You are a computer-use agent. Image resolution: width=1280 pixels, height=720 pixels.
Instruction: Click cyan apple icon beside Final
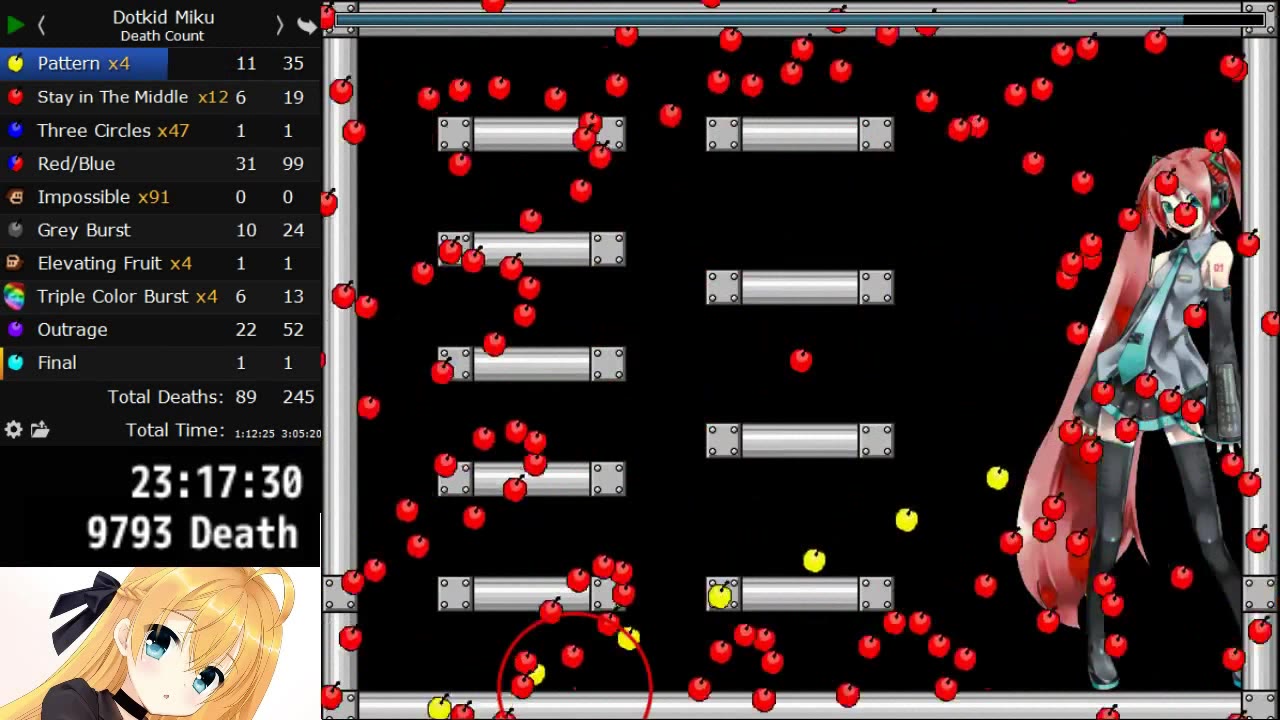click(15, 363)
